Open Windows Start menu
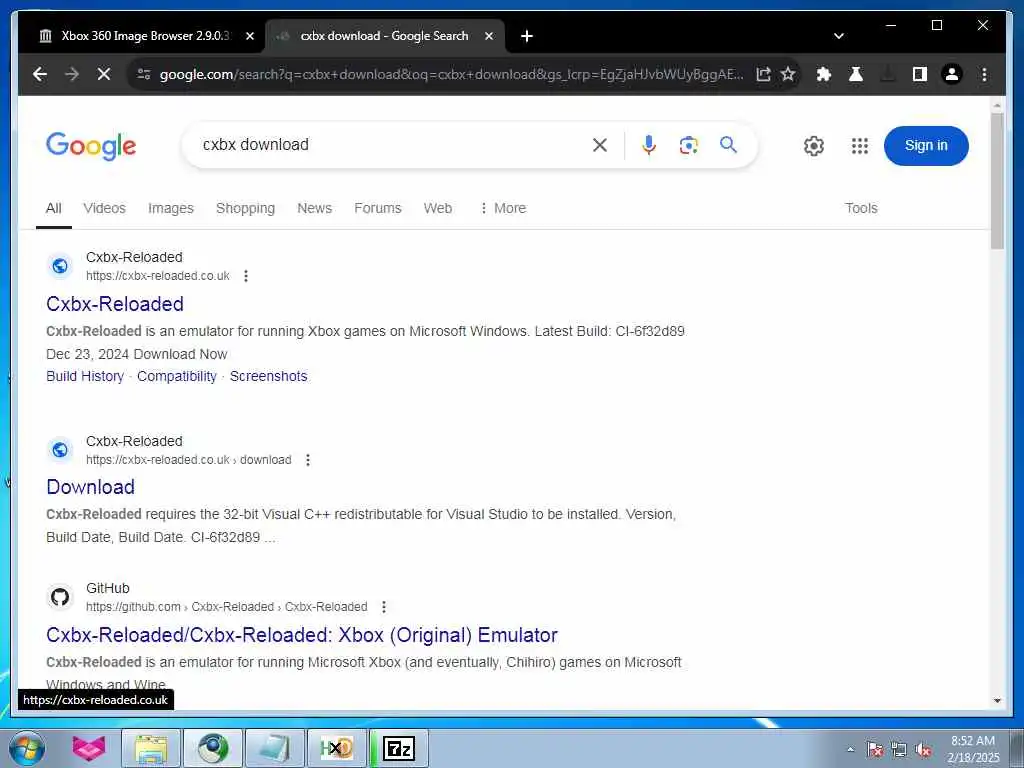 (27, 749)
